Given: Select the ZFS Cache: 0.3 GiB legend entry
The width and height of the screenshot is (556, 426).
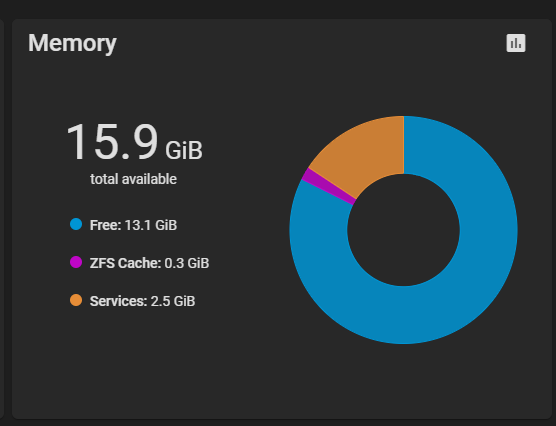Looking at the screenshot, I should point(149,263).
